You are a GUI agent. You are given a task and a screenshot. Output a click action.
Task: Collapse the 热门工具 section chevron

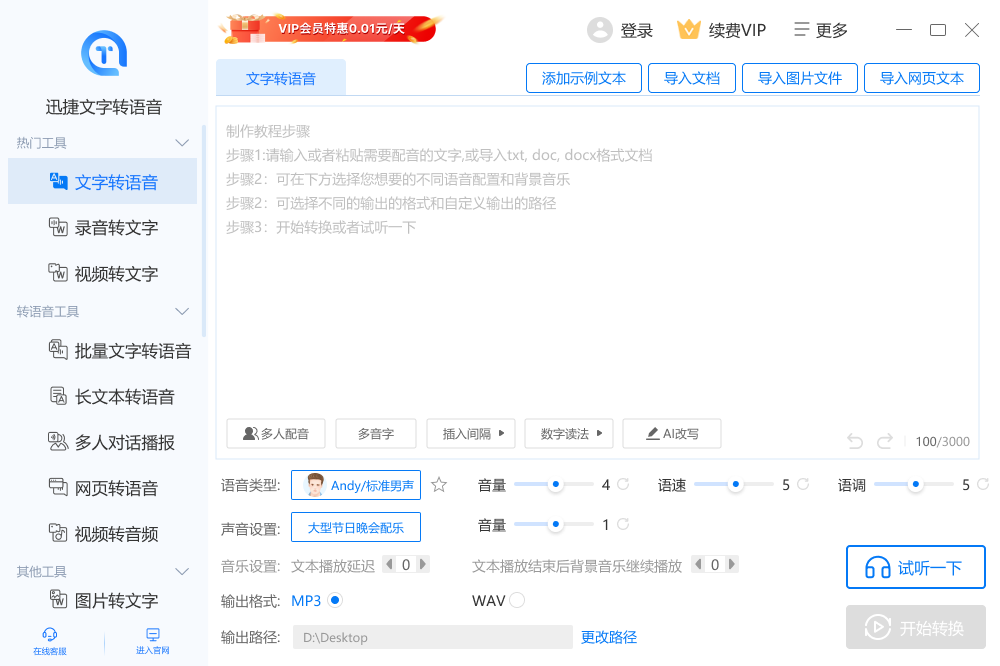coord(182,143)
